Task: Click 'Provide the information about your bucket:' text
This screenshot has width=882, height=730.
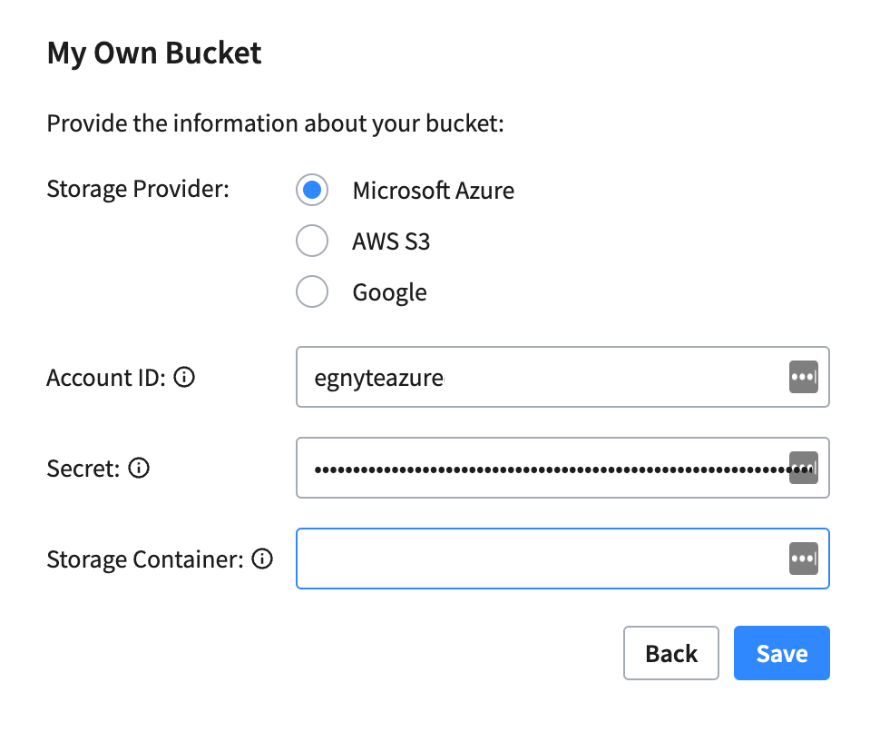Action: 276,124
